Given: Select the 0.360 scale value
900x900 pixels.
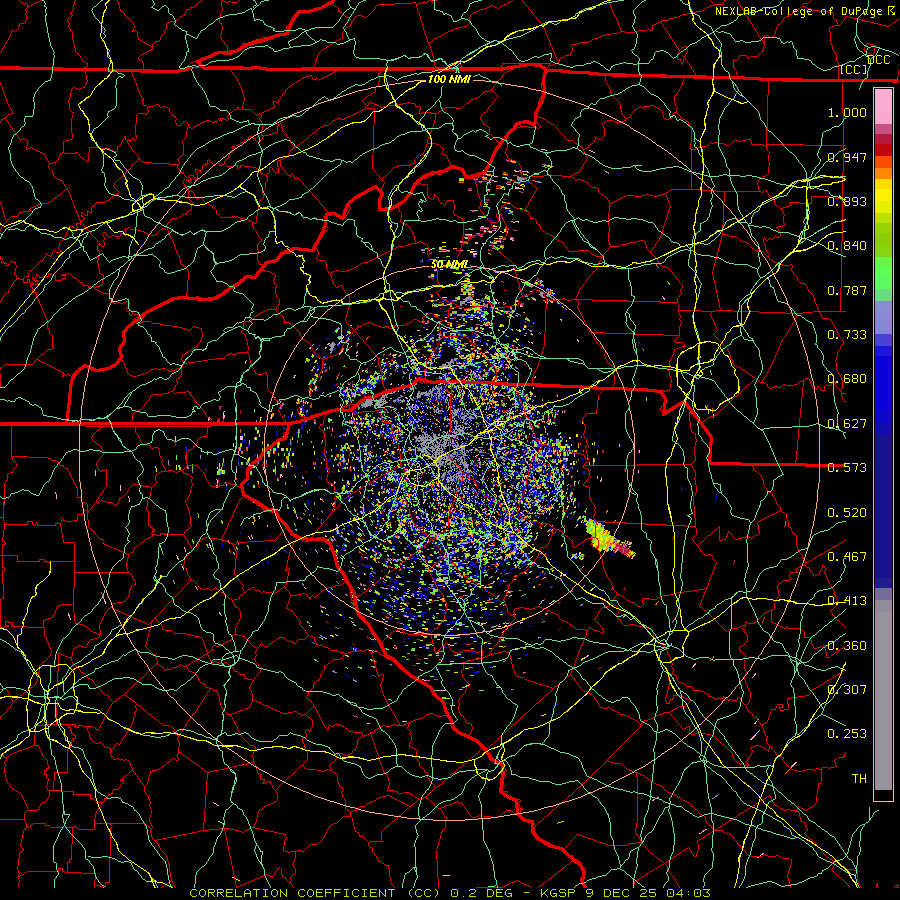Looking at the screenshot, I should coord(847,645).
